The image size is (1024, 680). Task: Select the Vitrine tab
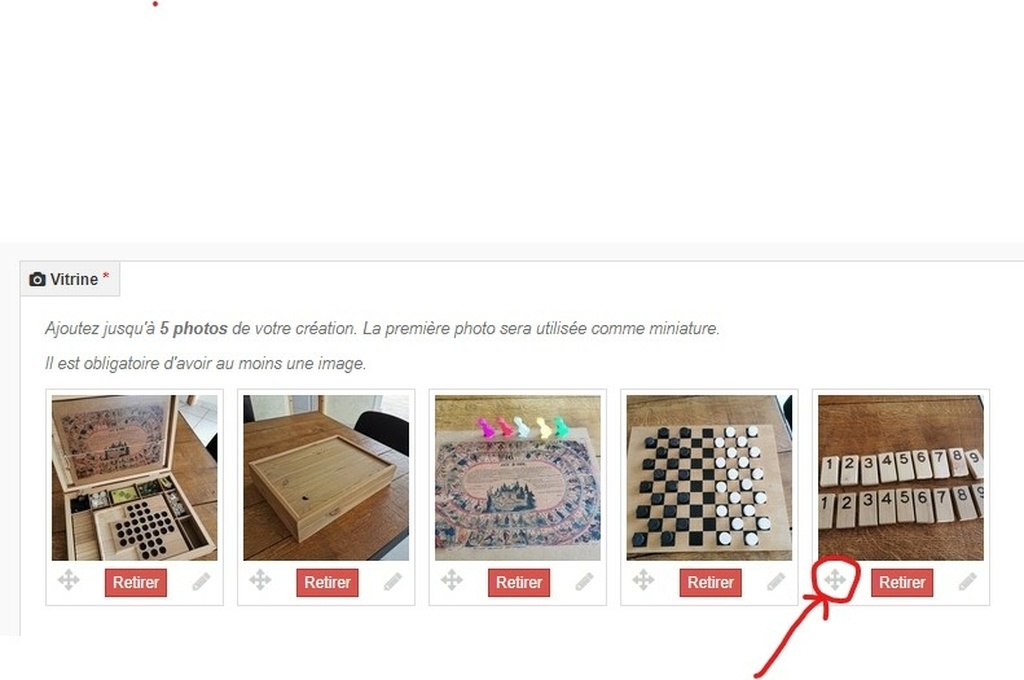(70, 280)
